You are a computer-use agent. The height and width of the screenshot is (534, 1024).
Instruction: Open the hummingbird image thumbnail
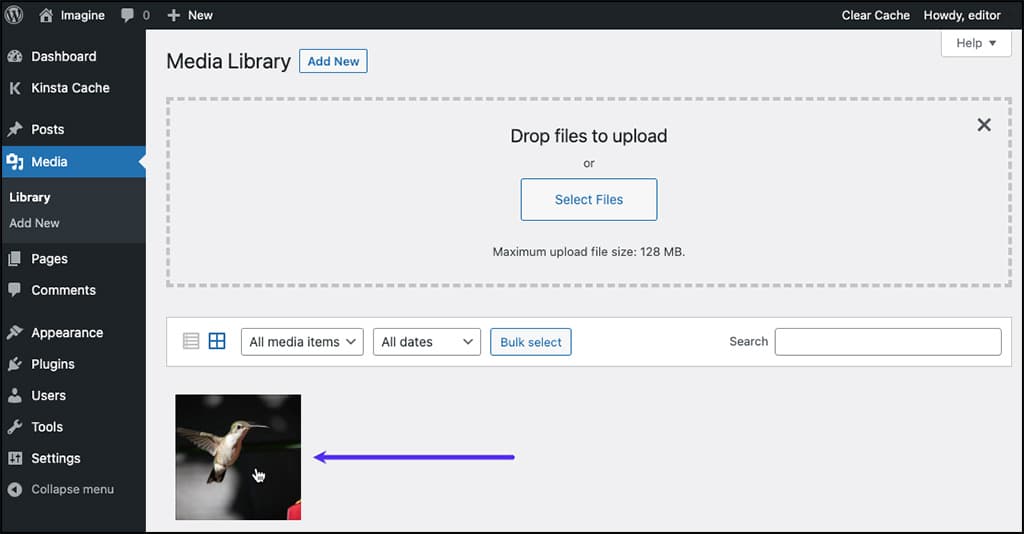pyautogui.click(x=238, y=457)
